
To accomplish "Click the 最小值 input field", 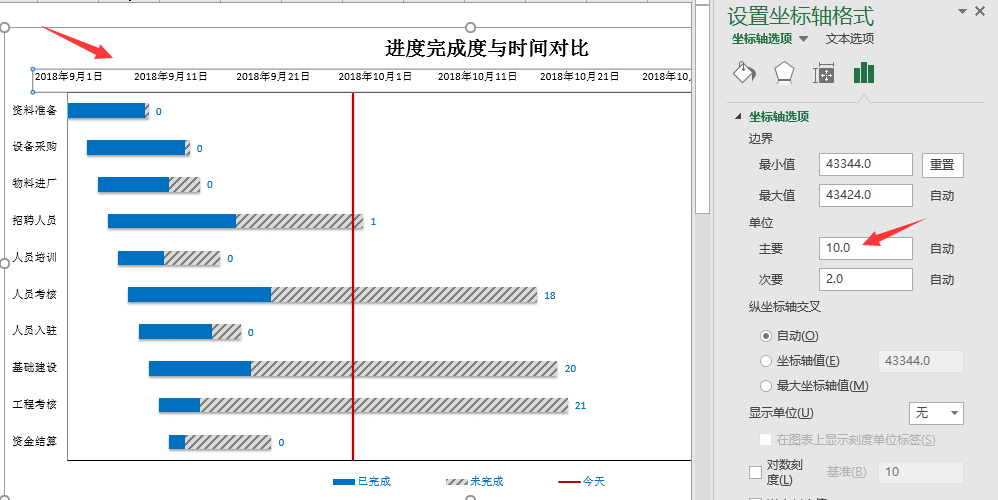I will [x=866, y=164].
